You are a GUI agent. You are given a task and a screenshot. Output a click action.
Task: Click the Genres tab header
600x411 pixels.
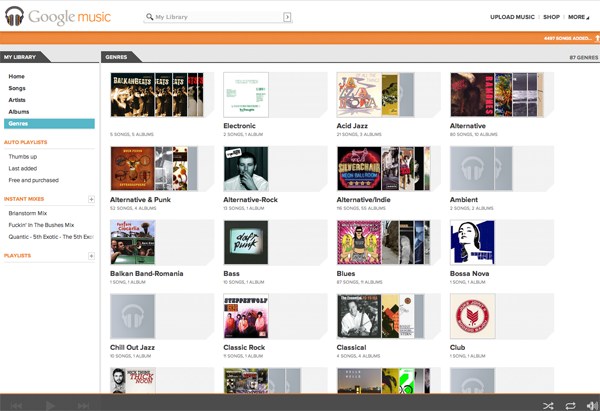(x=116, y=57)
